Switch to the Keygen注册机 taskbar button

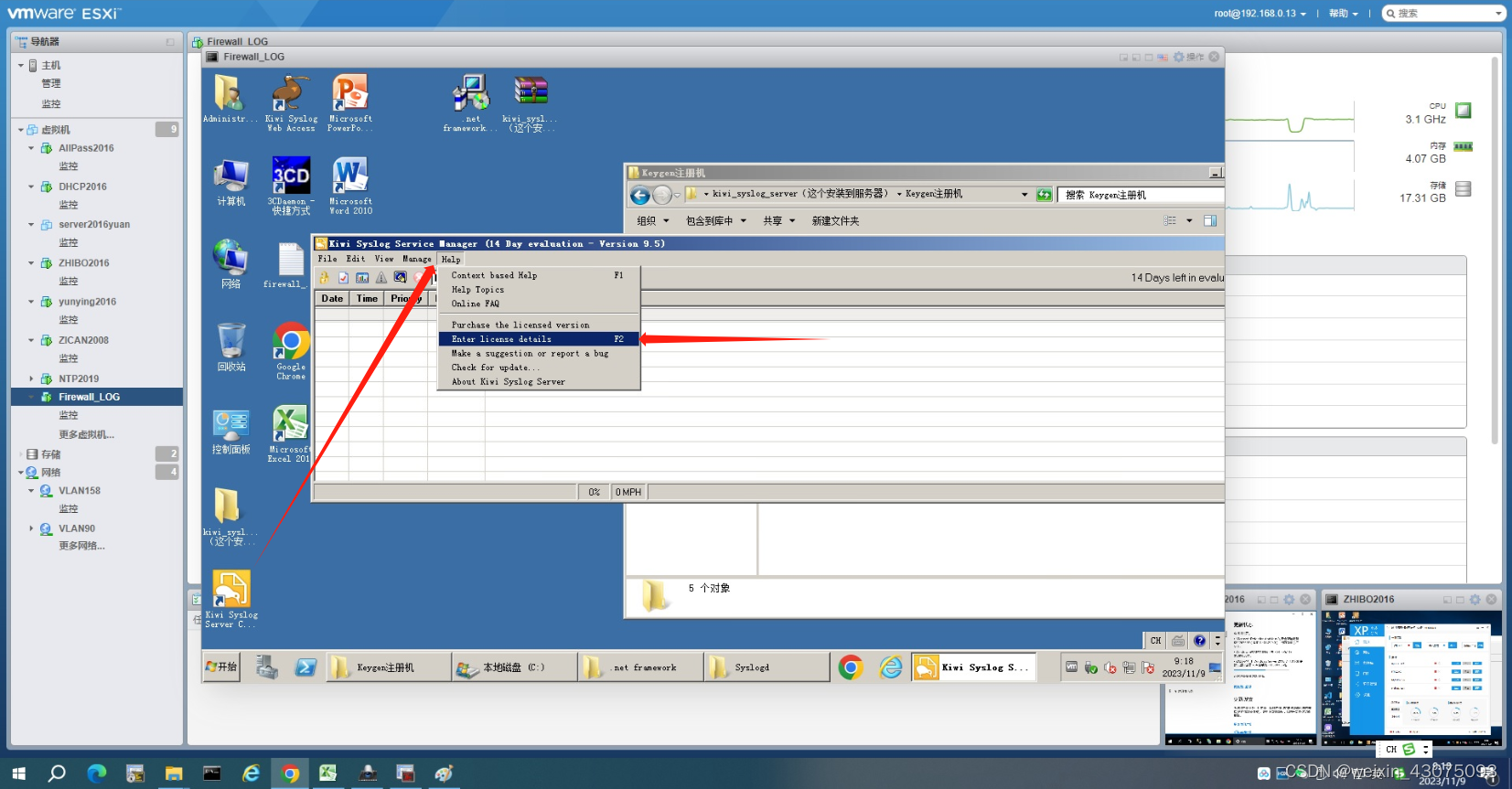[389, 667]
